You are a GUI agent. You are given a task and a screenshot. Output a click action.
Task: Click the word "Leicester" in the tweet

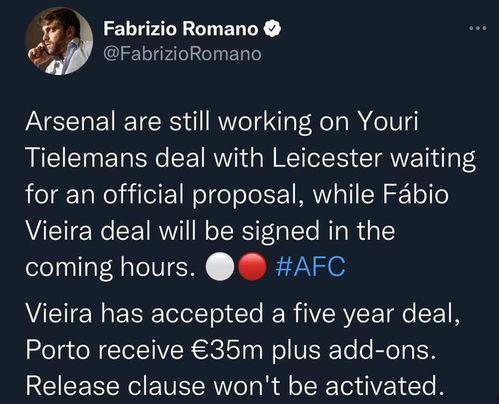pos(327,157)
